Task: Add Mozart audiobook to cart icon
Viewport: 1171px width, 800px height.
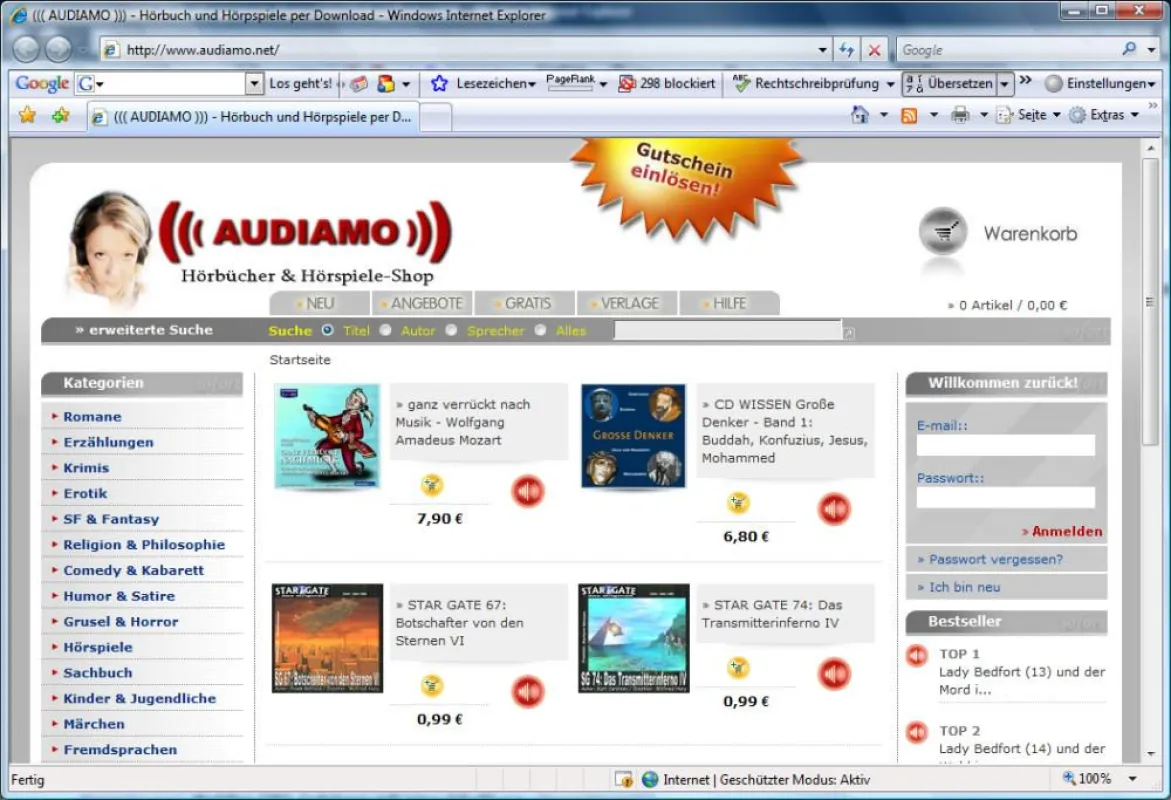Action: click(432, 485)
